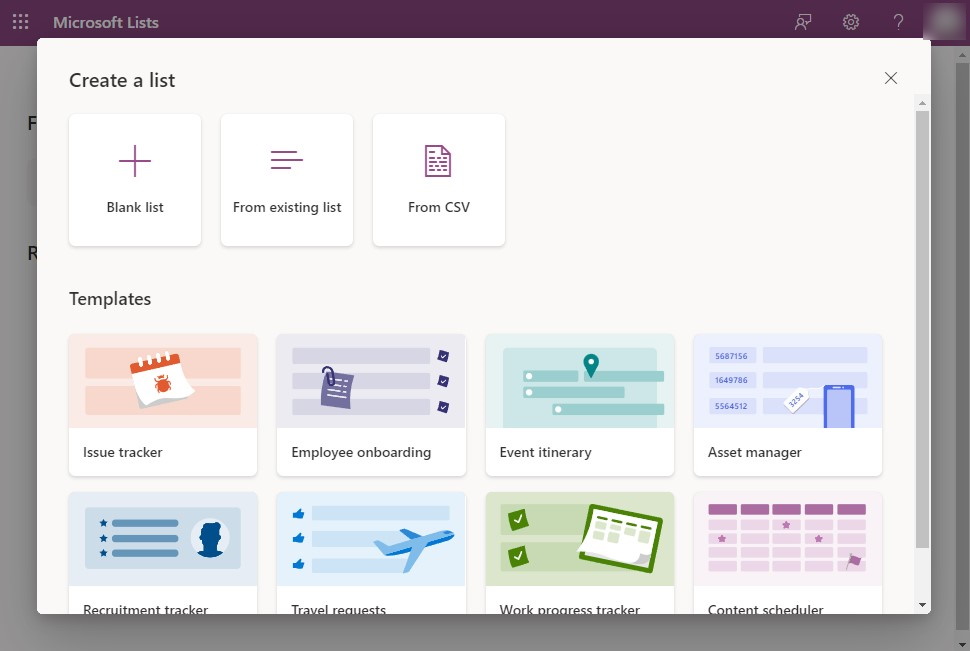Select the Event itinerary title
The width and height of the screenshot is (970, 651).
coord(546,452)
